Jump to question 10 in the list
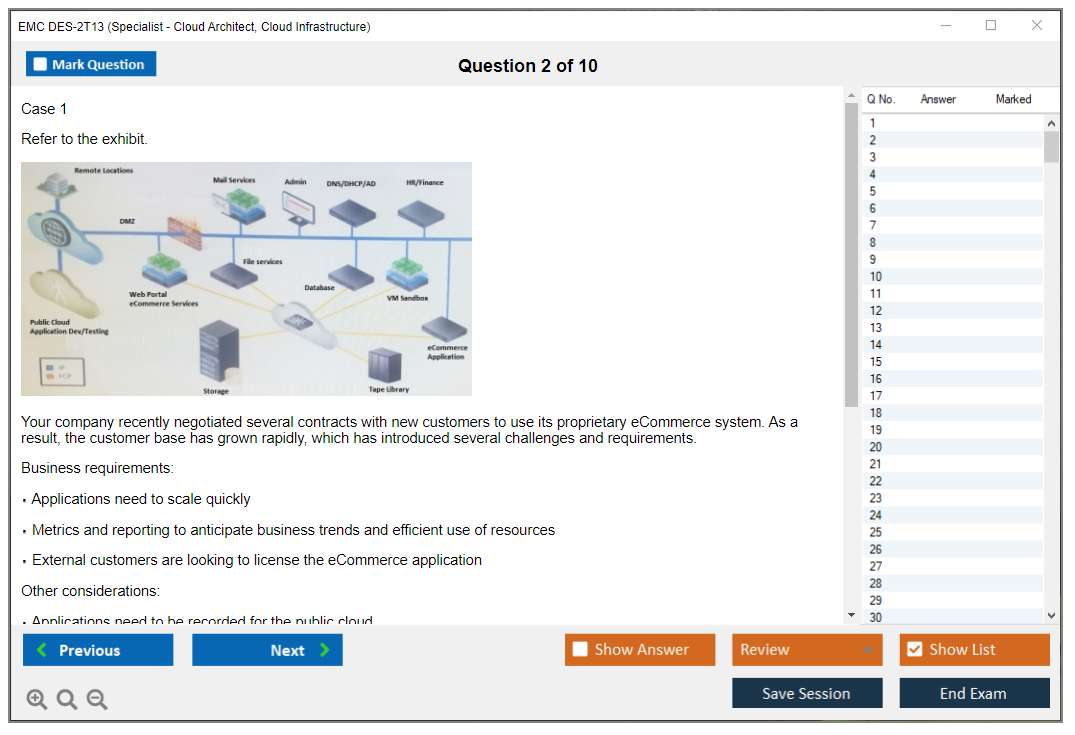 876,277
